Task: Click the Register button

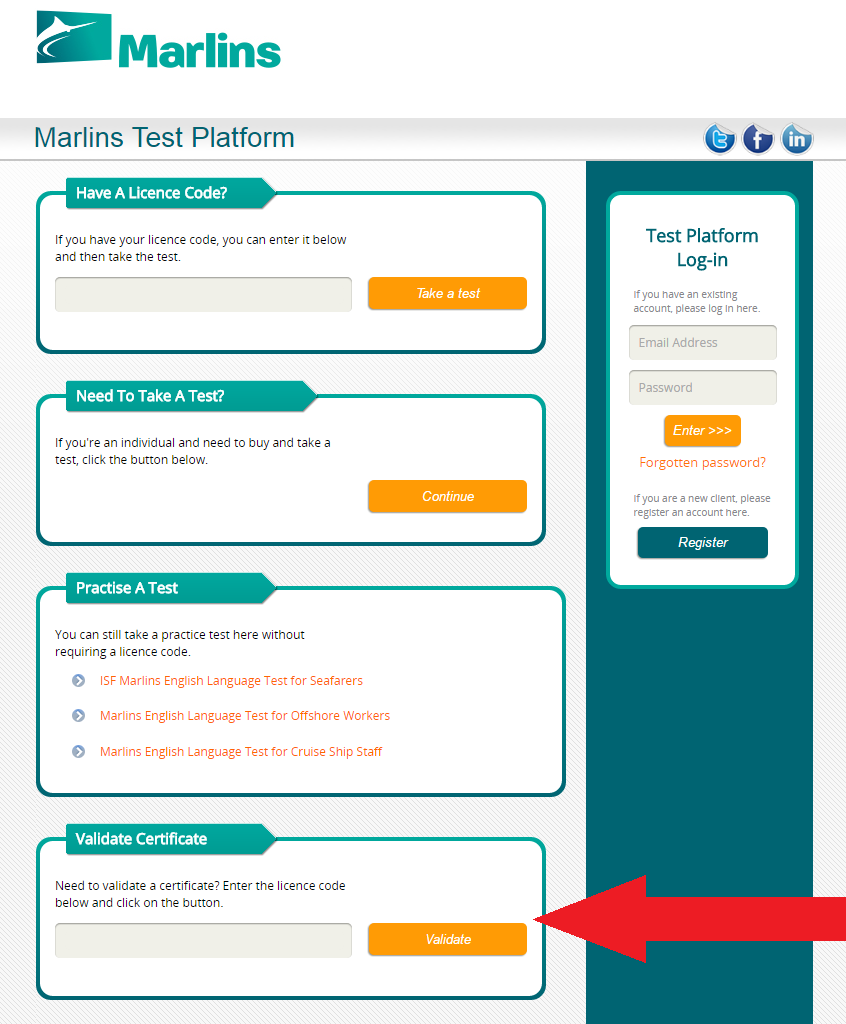Action: click(702, 543)
